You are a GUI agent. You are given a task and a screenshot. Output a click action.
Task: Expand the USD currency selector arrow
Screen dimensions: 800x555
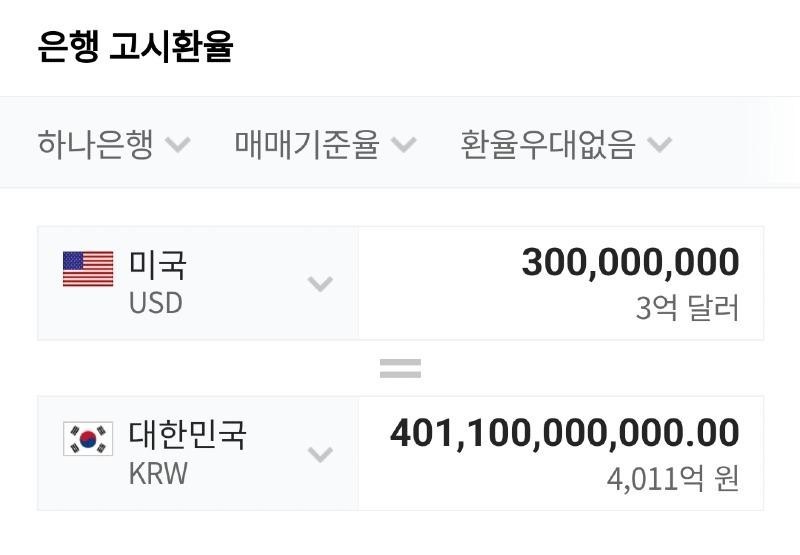320,284
